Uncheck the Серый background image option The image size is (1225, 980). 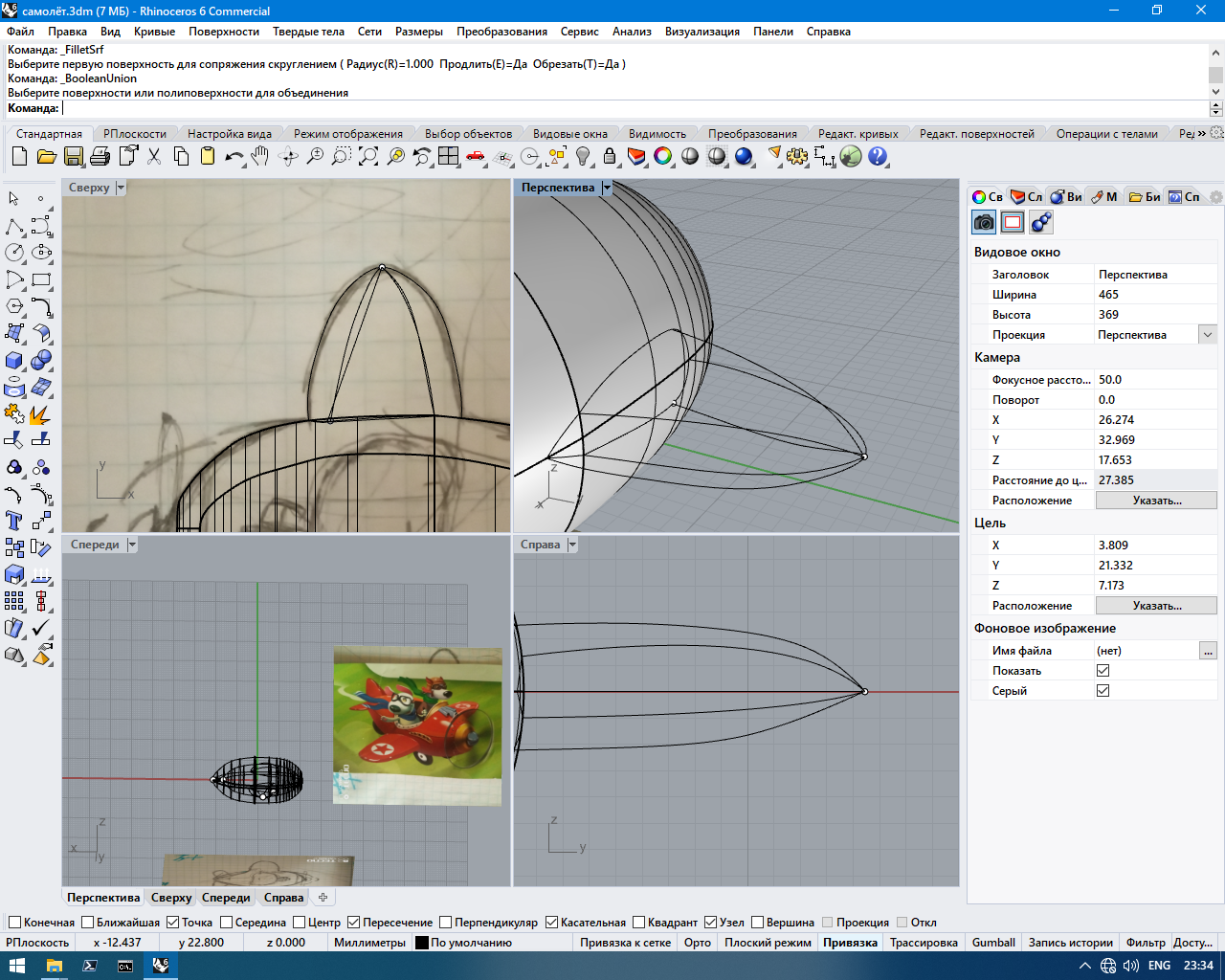pos(1102,690)
